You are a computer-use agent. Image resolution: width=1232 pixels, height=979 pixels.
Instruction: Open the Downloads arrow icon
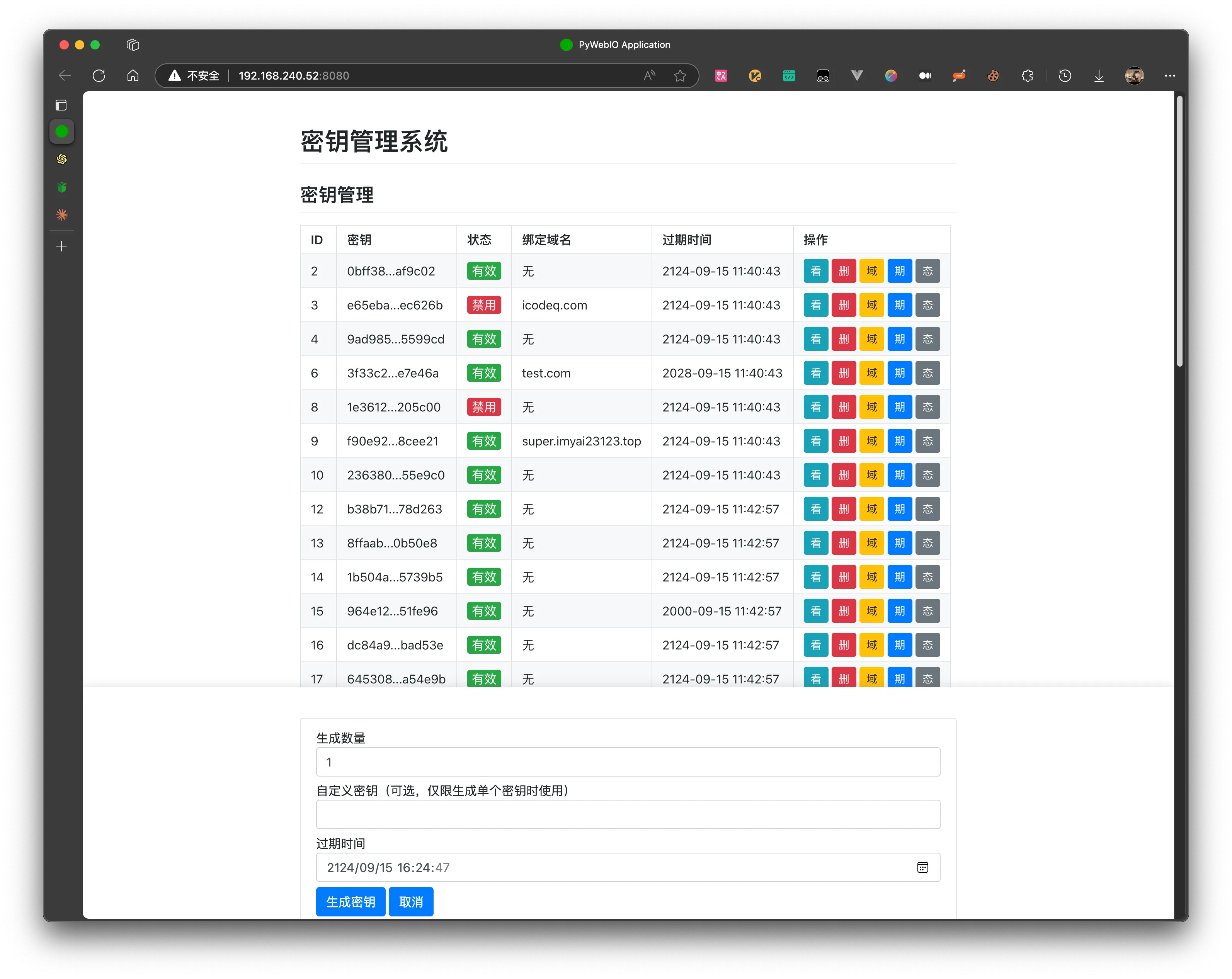(1099, 75)
